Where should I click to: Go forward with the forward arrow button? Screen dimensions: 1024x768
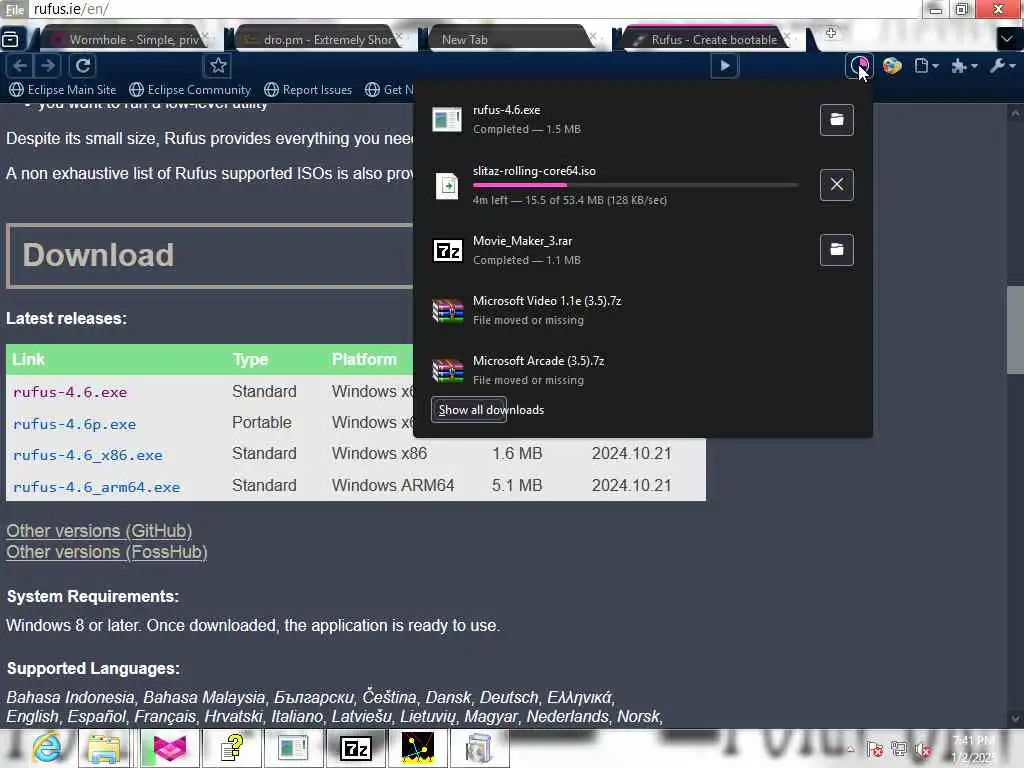tap(47, 66)
